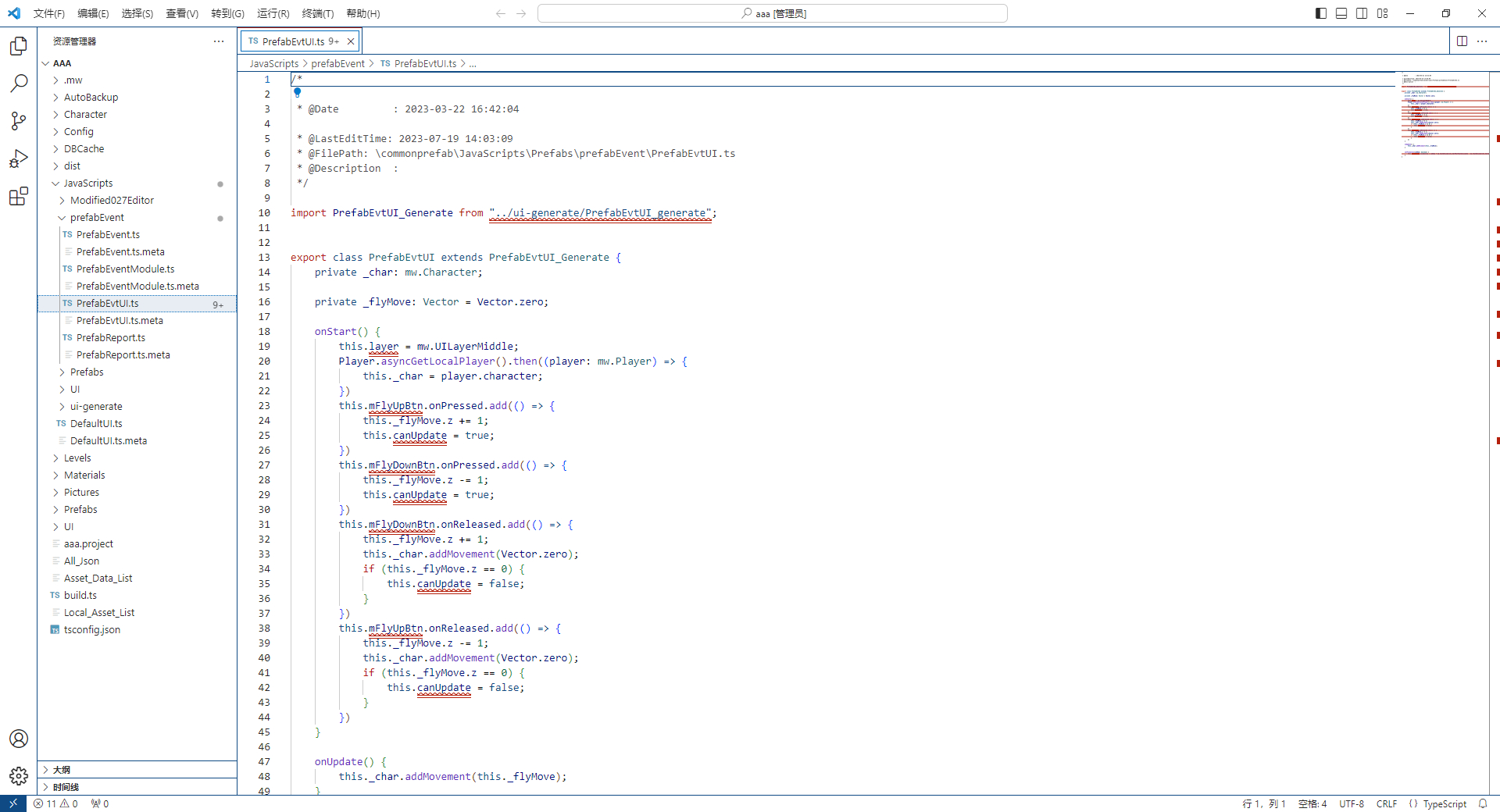
Task: Open editor more actions ellipsis
Action: click(x=1482, y=41)
